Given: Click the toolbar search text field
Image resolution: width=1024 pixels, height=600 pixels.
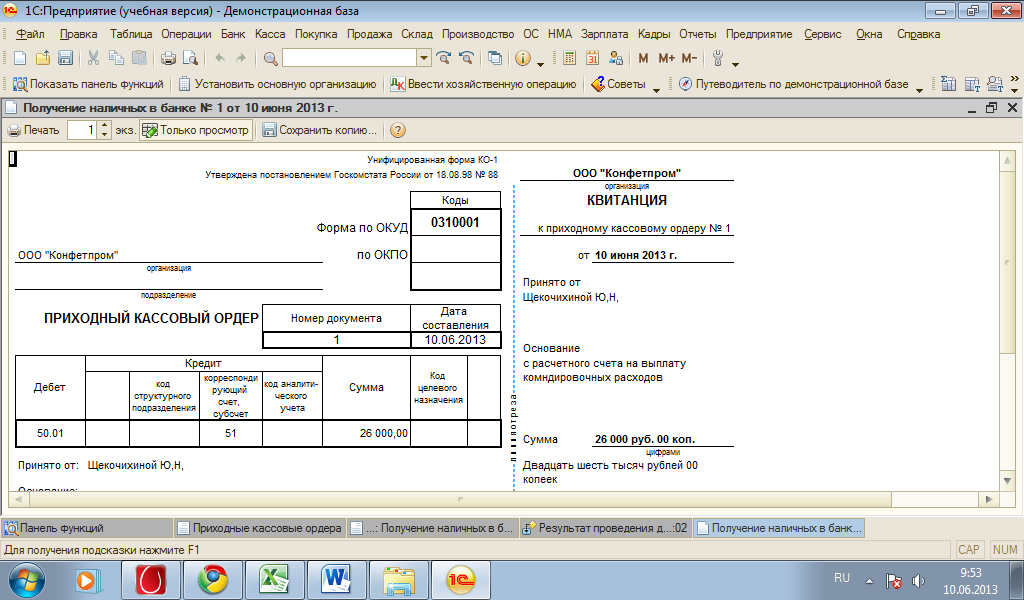Looking at the screenshot, I should (349, 58).
